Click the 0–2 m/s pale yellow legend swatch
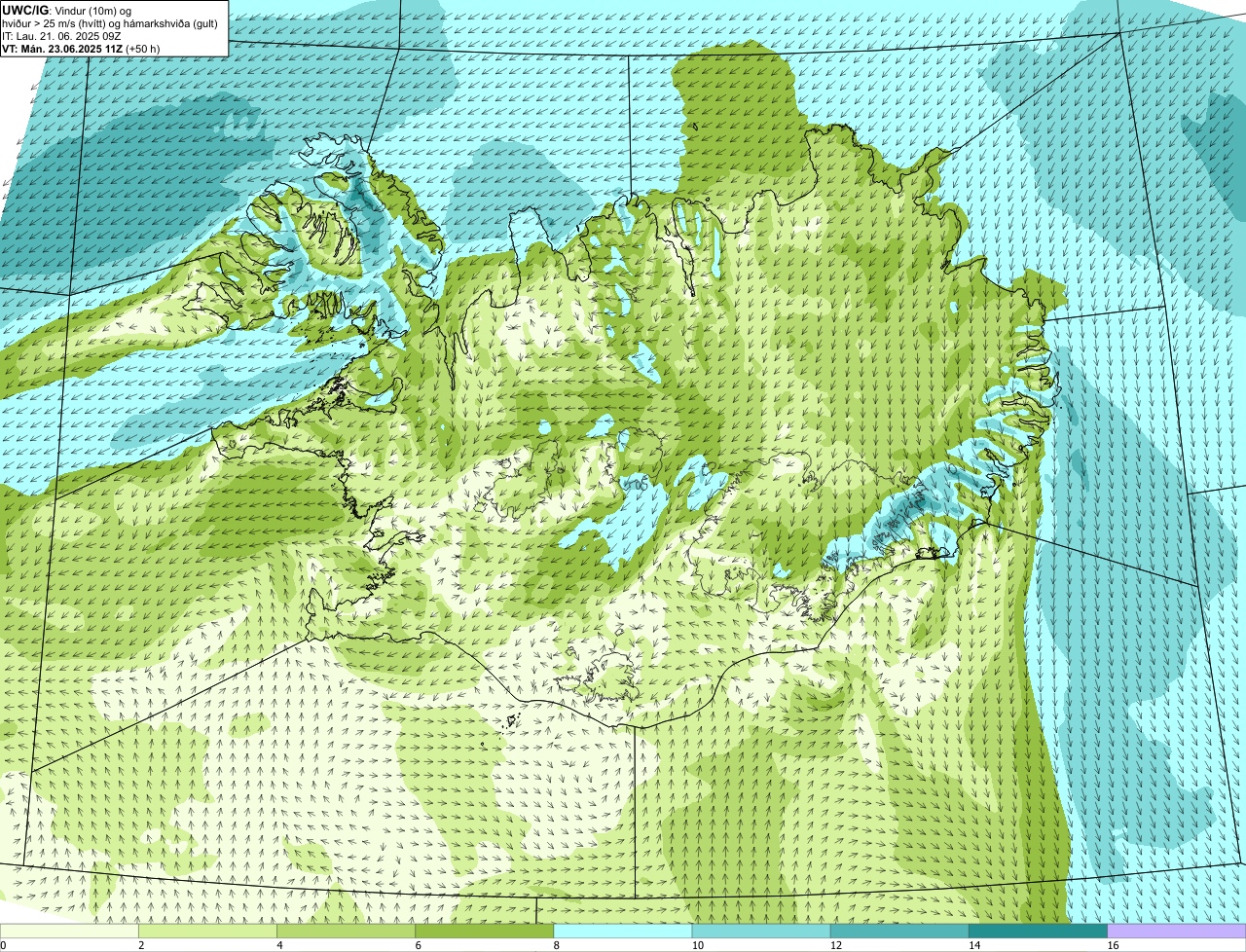This screenshot has height=952, width=1246. (x=69, y=932)
